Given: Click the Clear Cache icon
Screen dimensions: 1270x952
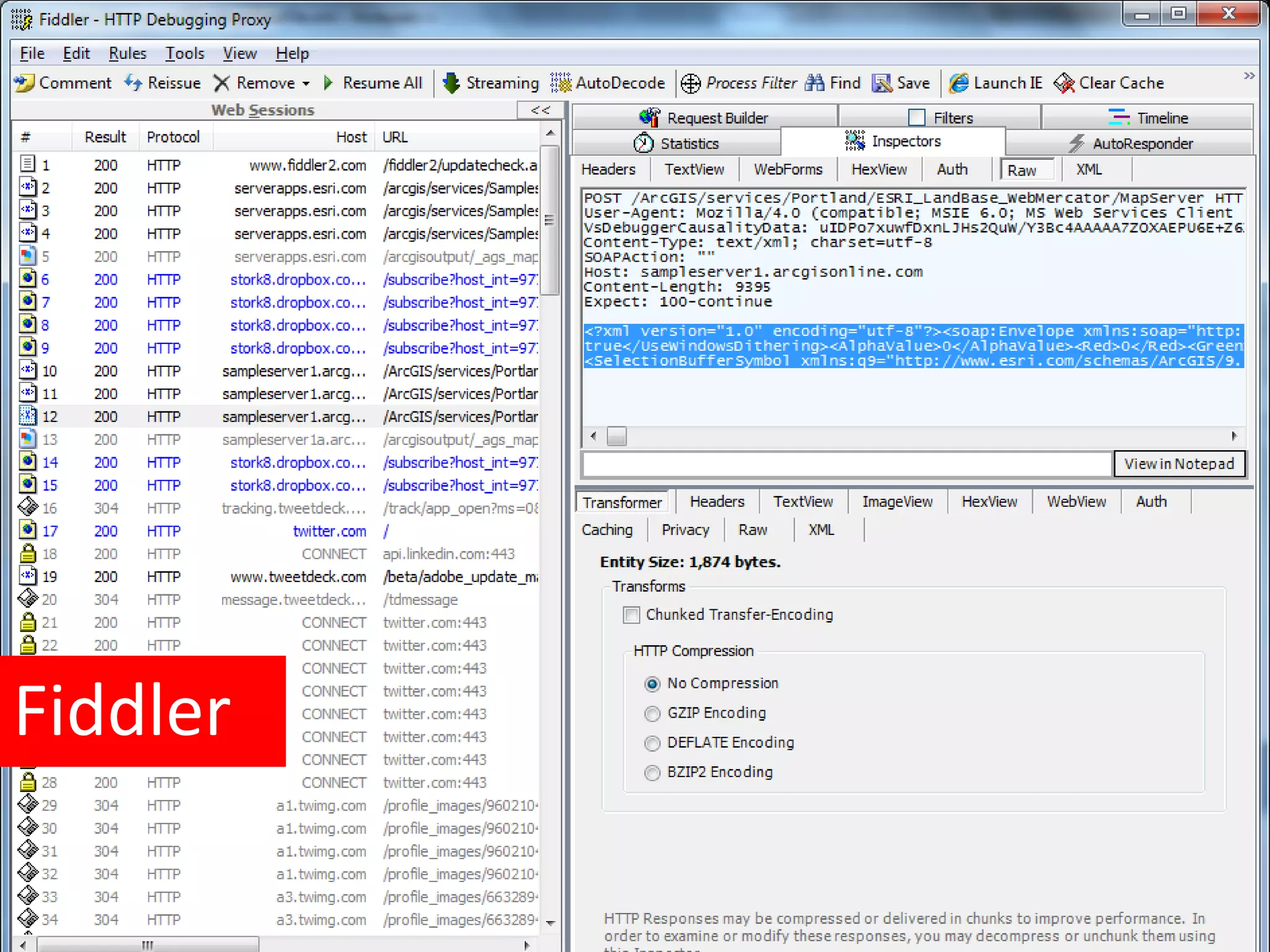Looking at the screenshot, I should pos(1064,82).
